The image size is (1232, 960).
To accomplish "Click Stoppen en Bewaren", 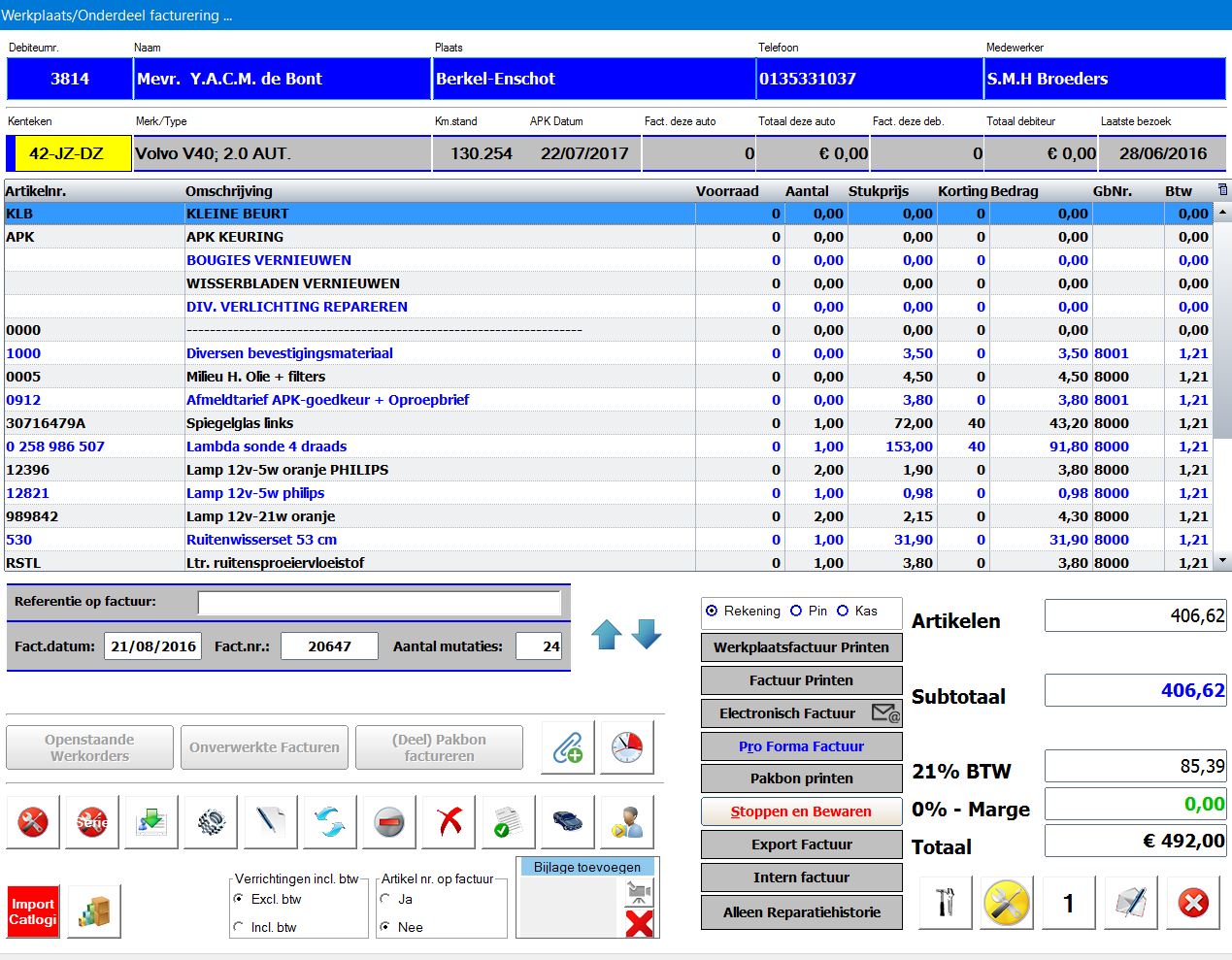I will 801,811.
